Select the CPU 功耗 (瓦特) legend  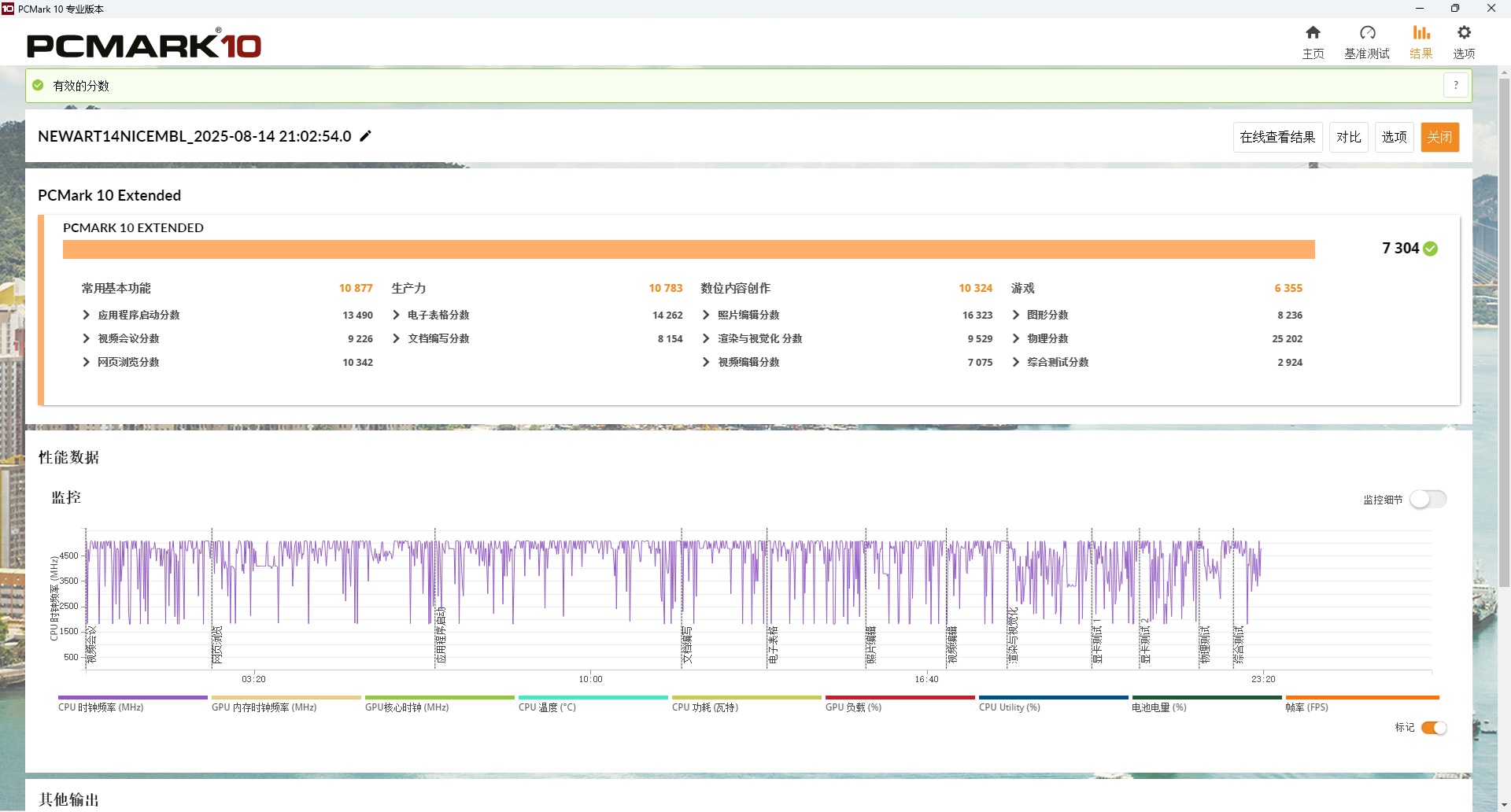(x=746, y=703)
